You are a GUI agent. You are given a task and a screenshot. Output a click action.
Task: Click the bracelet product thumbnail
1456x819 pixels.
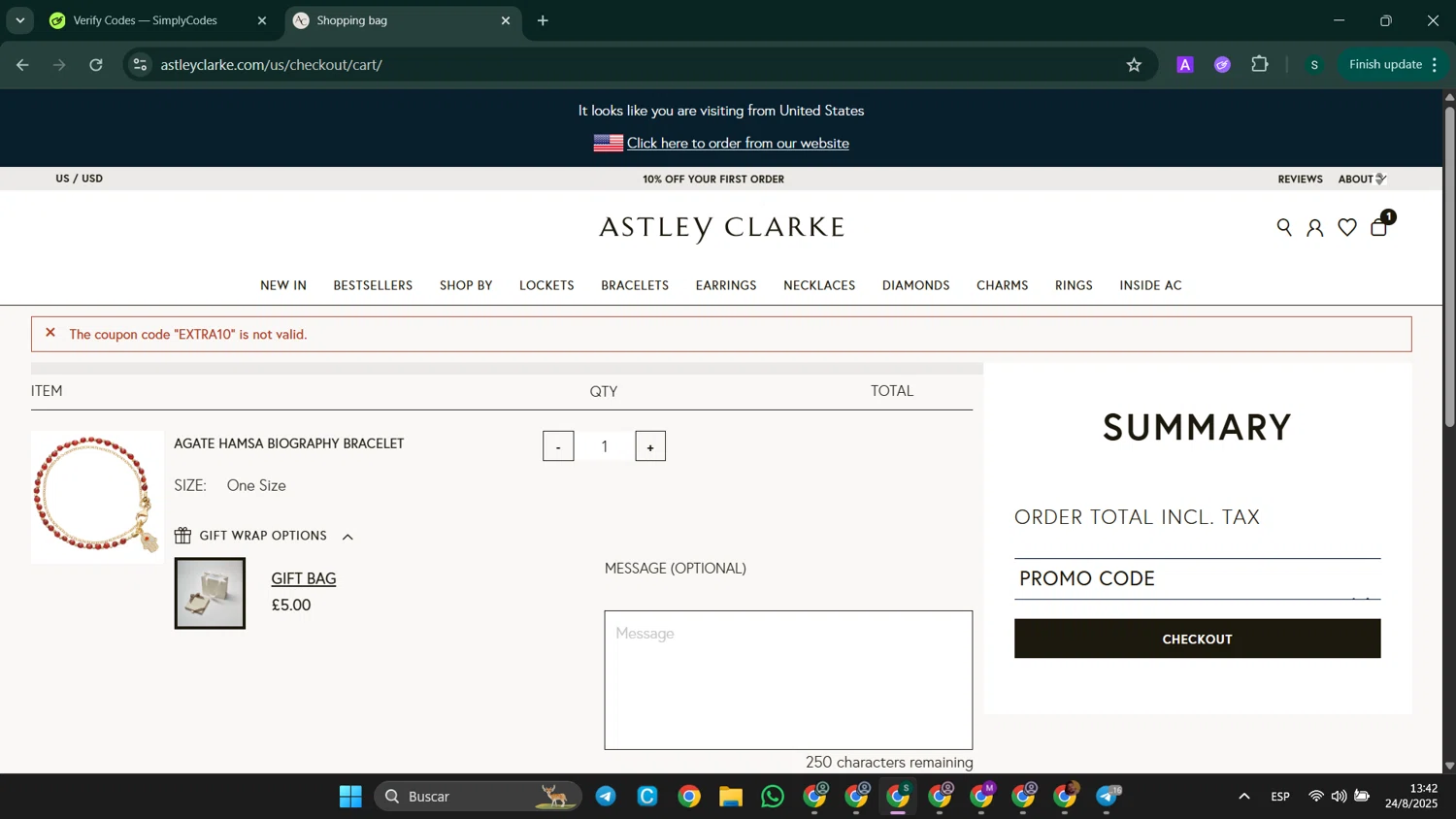(x=97, y=497)
